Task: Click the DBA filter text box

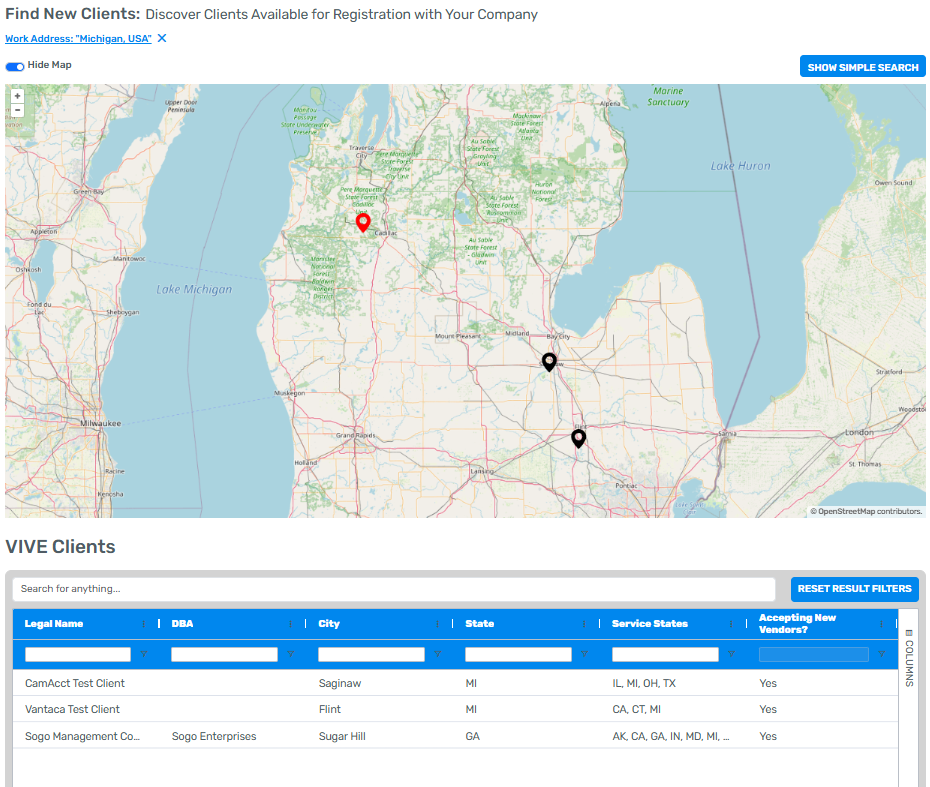Action: (224, 654)
